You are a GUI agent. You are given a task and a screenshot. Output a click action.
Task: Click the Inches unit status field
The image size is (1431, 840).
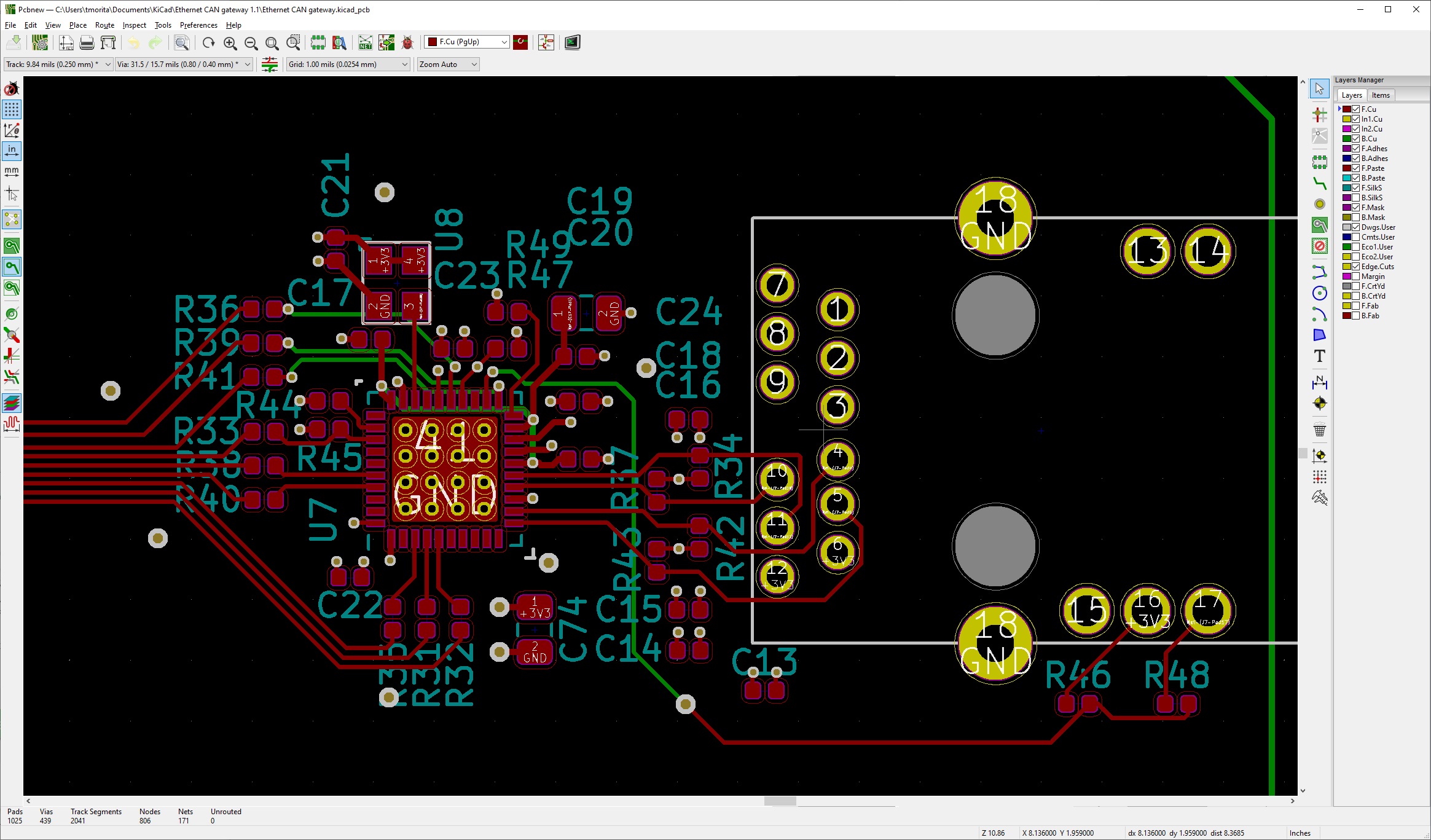point(1300,833)
